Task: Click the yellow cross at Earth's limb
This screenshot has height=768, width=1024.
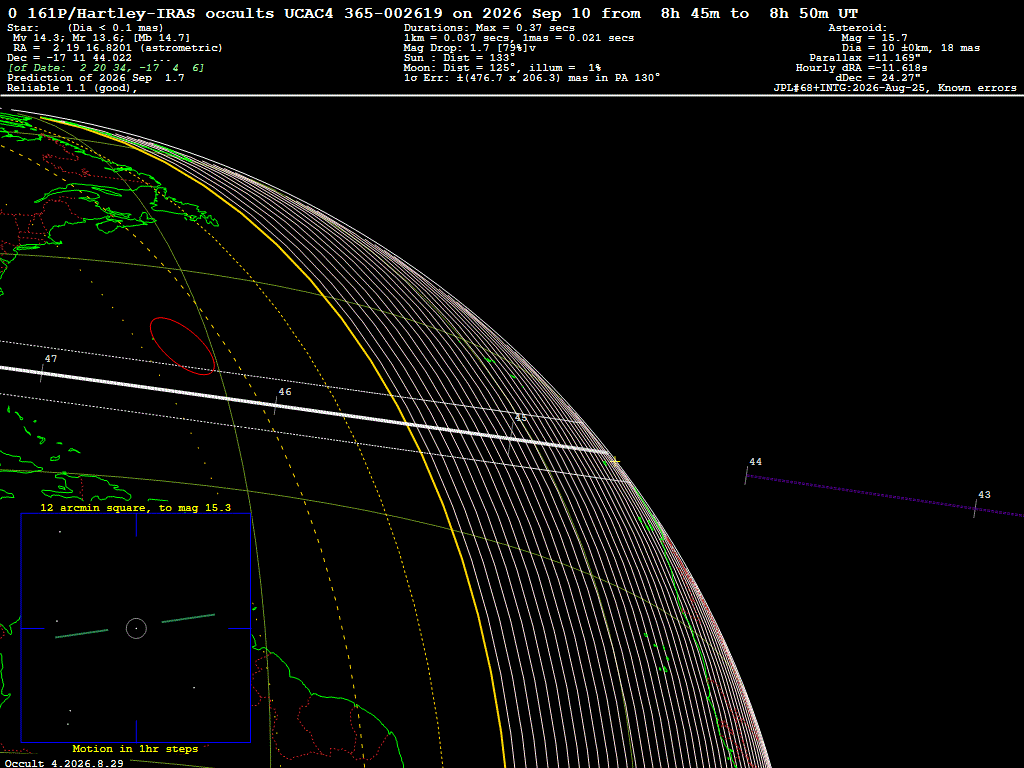Action: click(615, 461)
